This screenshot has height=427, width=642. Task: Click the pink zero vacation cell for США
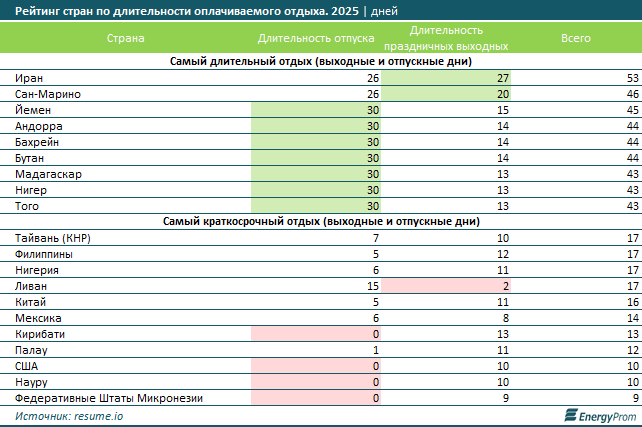(x=317, y=366)
